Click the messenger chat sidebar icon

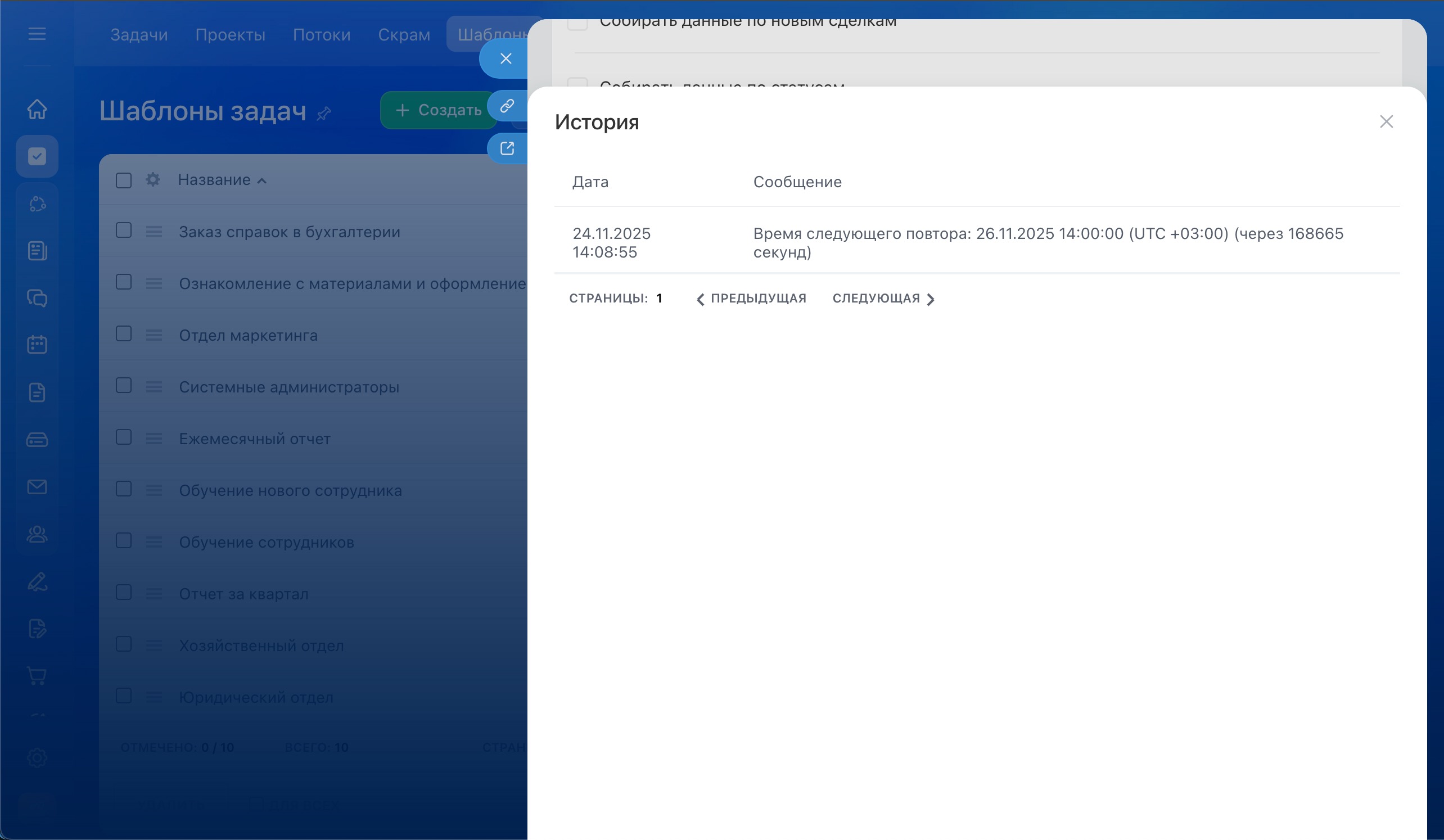tap(37, 298)
